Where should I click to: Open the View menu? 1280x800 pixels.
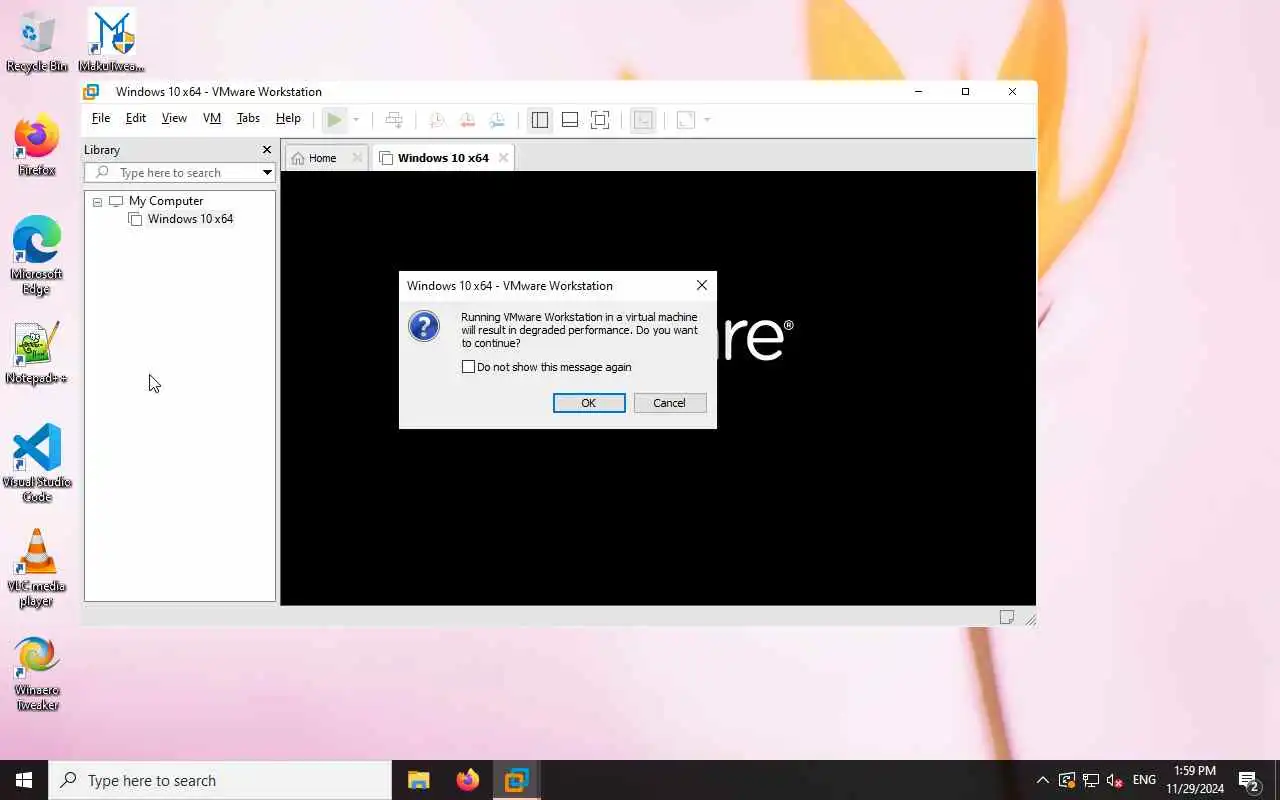(174, 118)
